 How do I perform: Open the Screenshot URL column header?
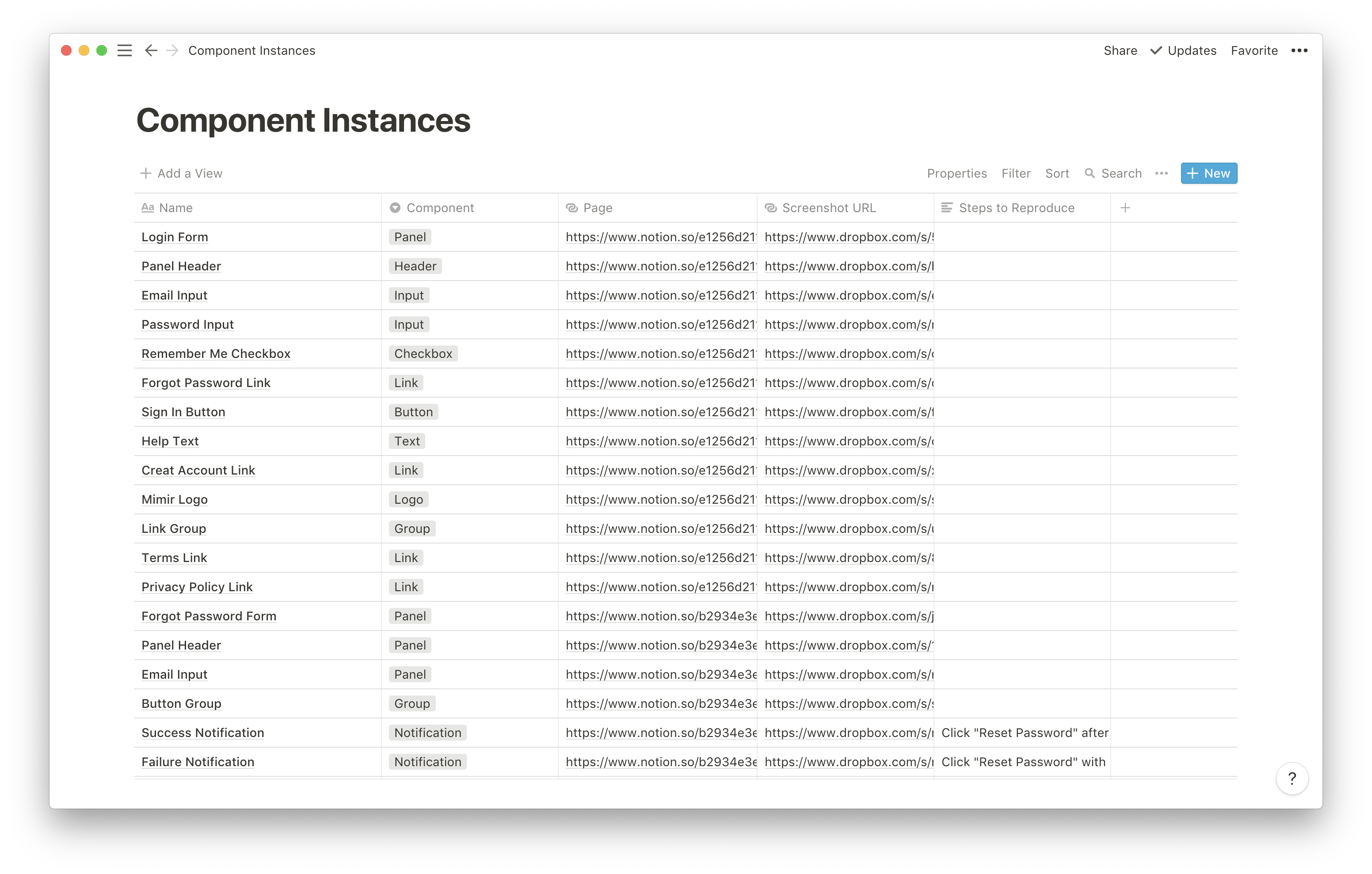(828, 208)
